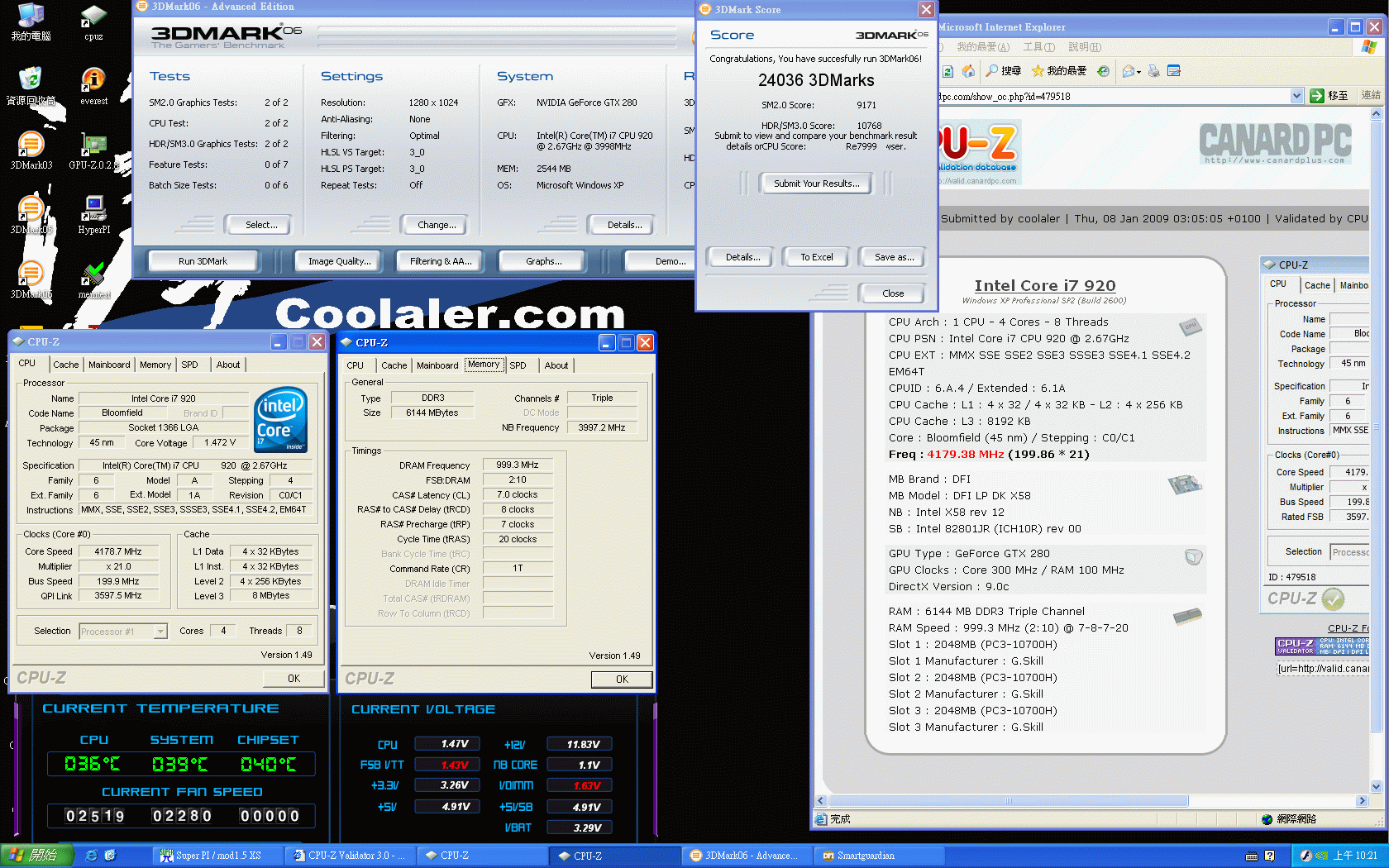
Task: Open the IE Favorites menu
Action: coord(982,47)
